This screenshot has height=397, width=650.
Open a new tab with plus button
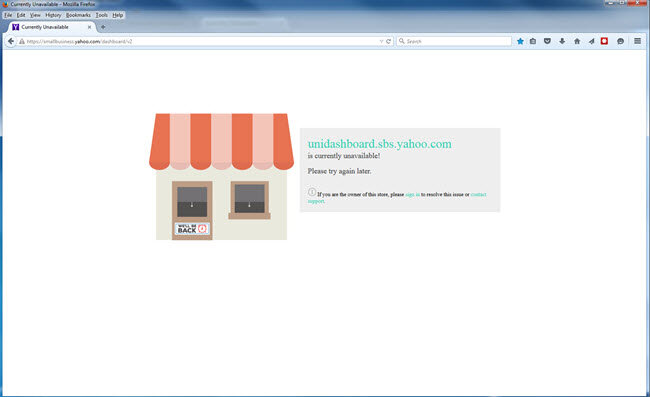pyautogui.click(x=103, y=27)
